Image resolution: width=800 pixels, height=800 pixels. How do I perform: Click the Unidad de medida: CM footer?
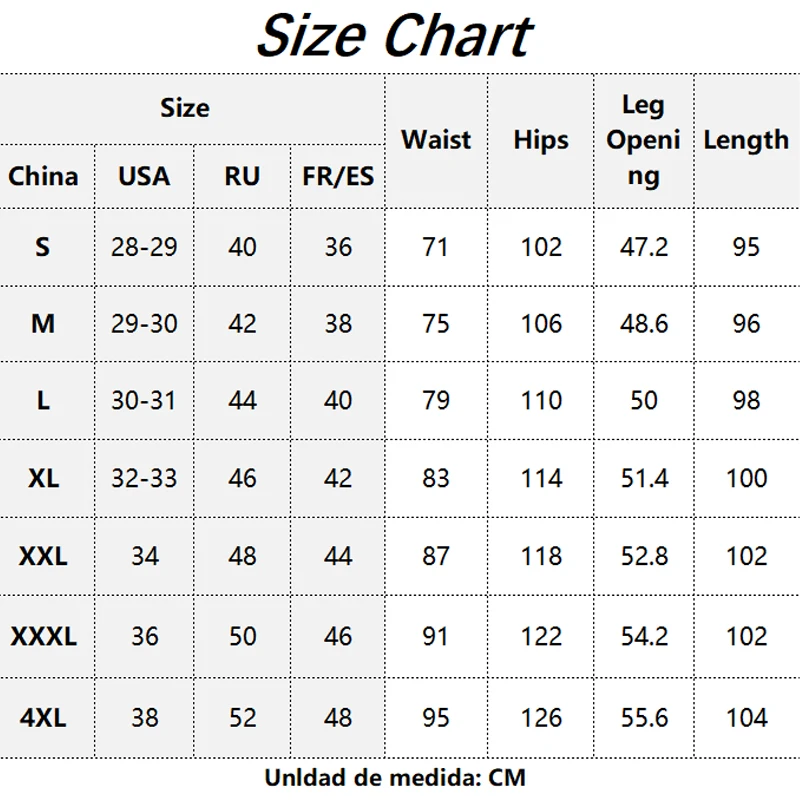coord(395,777)
